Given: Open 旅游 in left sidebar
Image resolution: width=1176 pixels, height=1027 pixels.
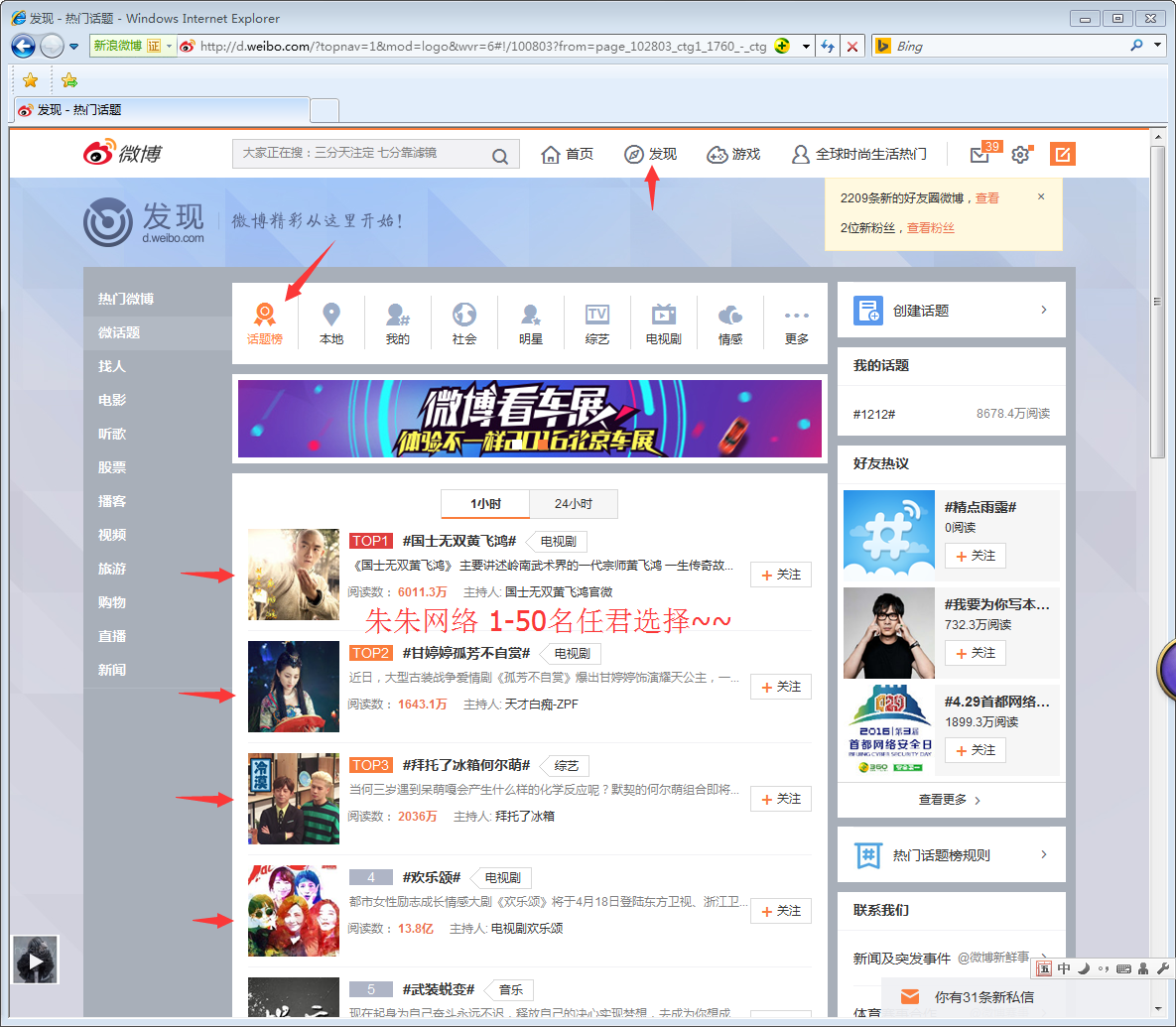Looking at the screenshot, I should coord(112,569).
